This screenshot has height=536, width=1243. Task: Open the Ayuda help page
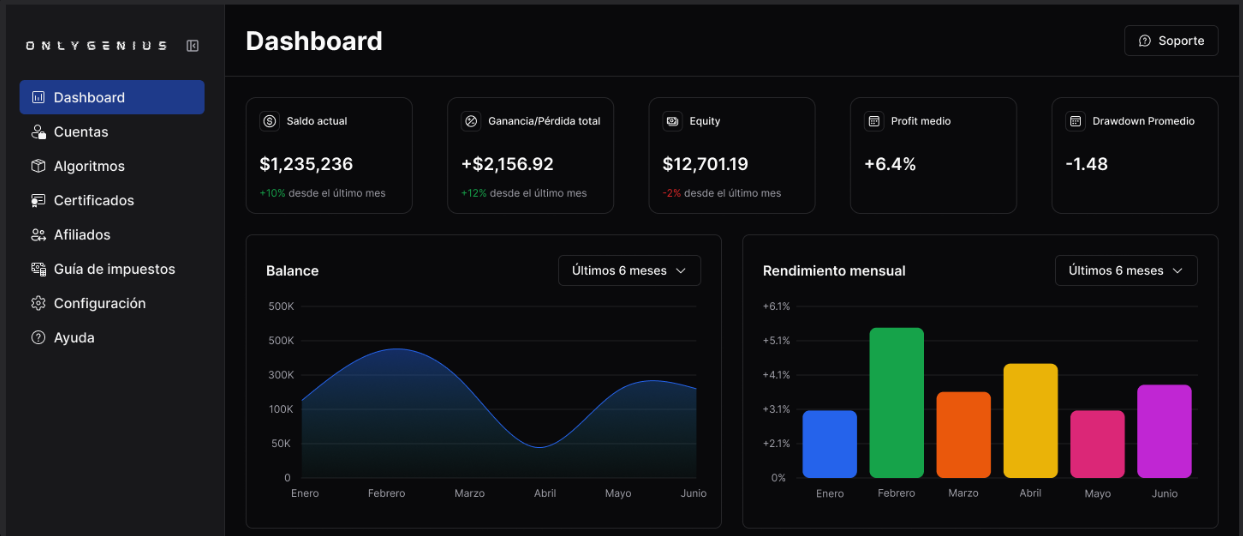tap(112, 338)
